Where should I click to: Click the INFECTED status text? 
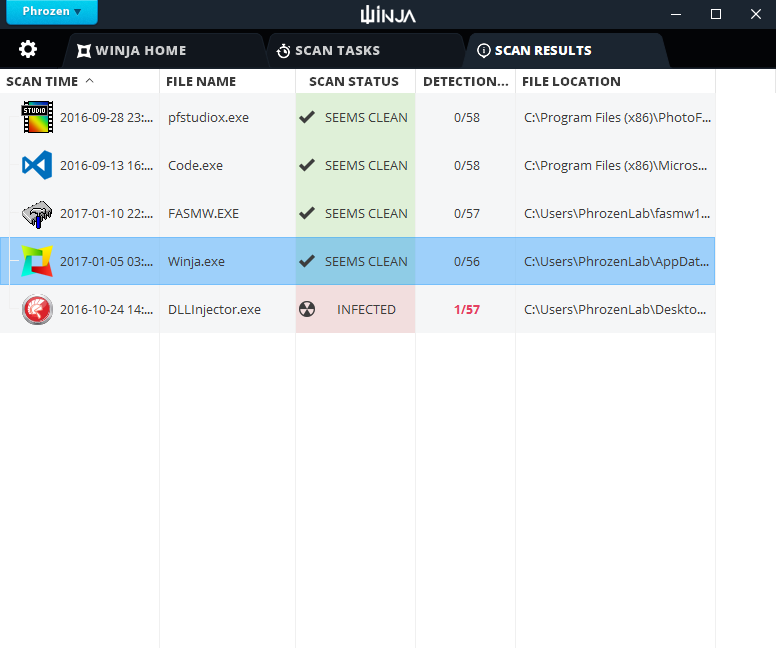[366, 309]
